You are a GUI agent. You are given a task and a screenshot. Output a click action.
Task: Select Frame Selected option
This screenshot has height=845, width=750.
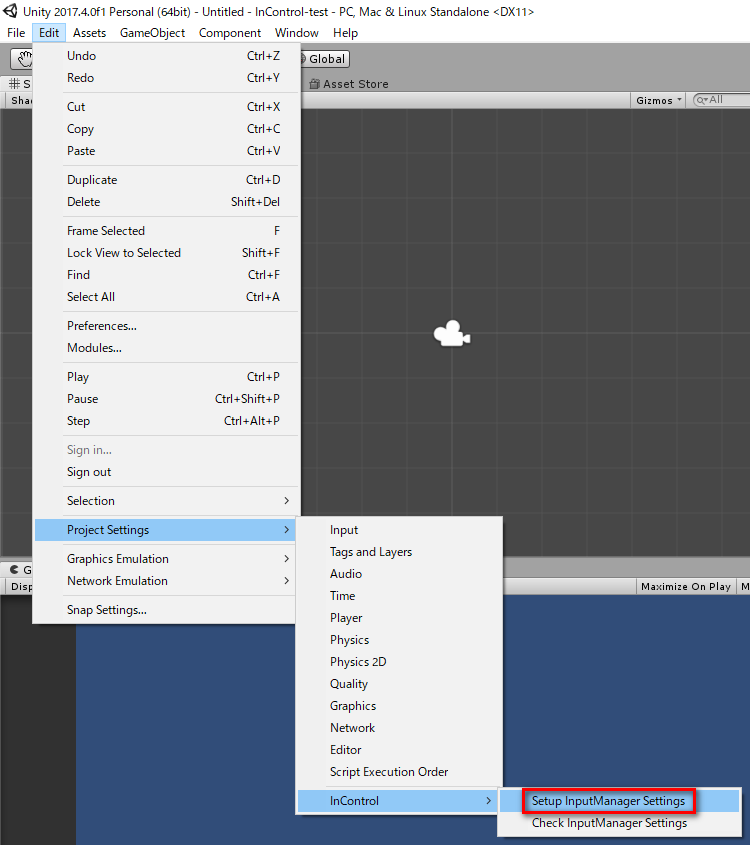click(165, 231)
